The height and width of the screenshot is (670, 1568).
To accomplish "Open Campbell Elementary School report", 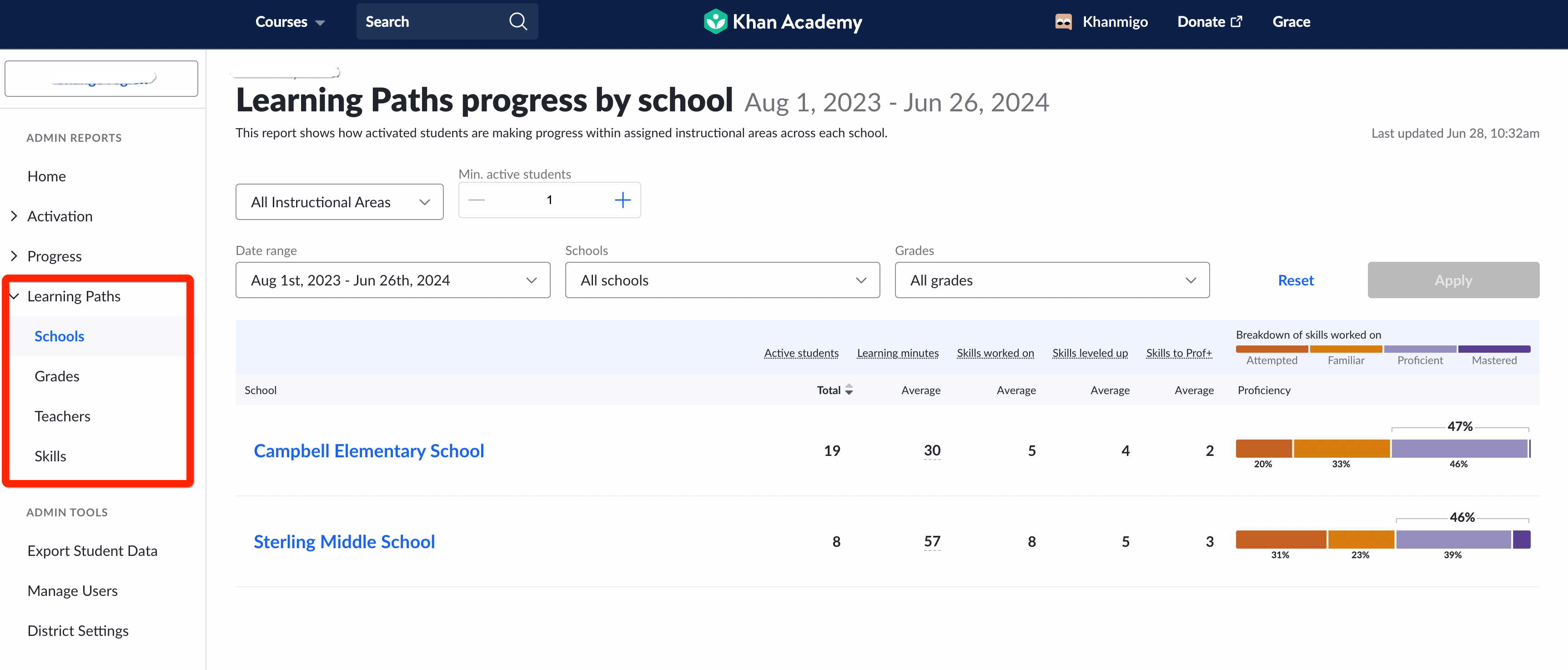I will coord(369,450).
